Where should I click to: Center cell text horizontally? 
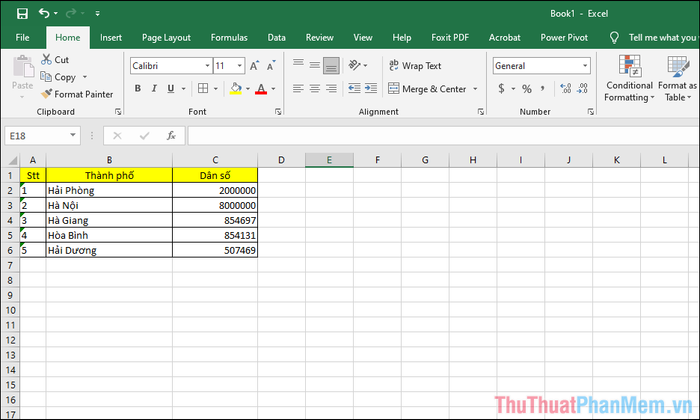315,88
